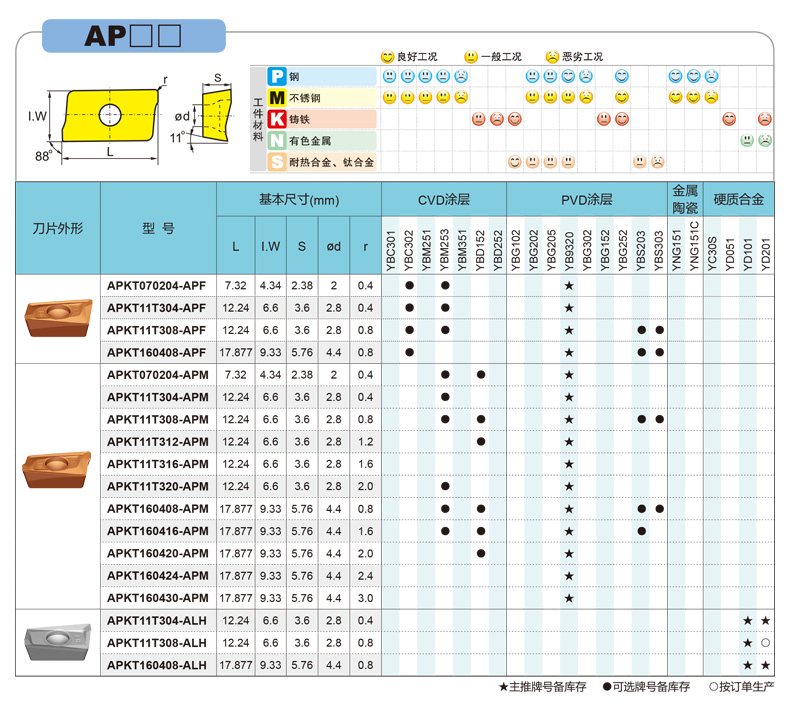The width and height of the screenshot is (790, 709).
Task: Click the CVD涂层 column group header
Action: (x=444, y=200)
